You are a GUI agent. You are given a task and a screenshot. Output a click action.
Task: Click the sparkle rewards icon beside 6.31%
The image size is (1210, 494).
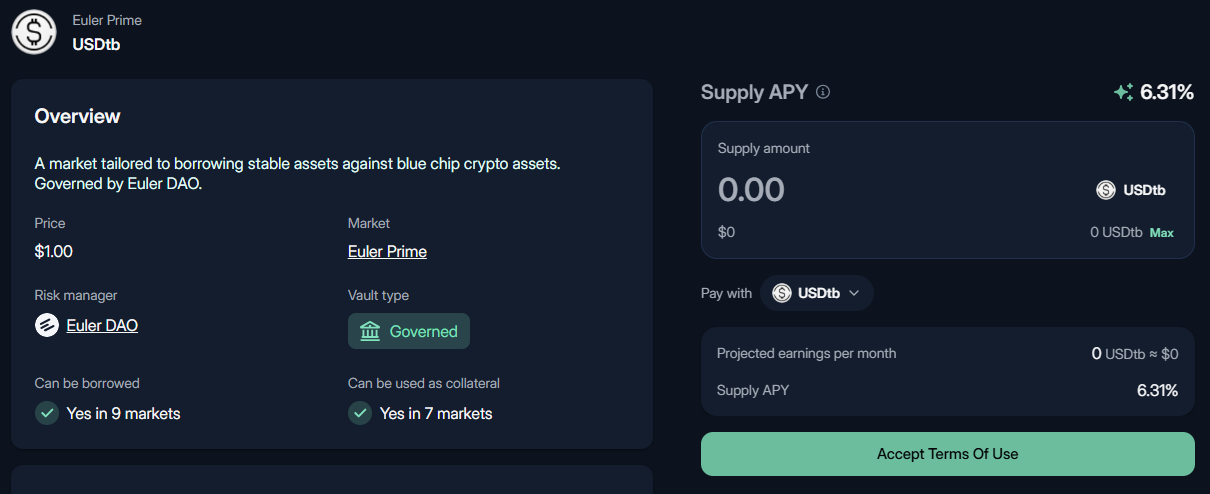tap(1123, 92)
